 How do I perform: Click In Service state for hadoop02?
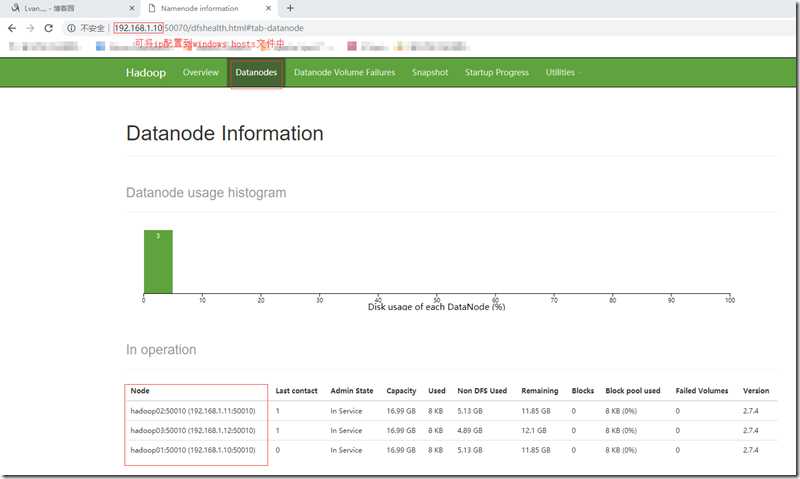[x=346, y=411]
